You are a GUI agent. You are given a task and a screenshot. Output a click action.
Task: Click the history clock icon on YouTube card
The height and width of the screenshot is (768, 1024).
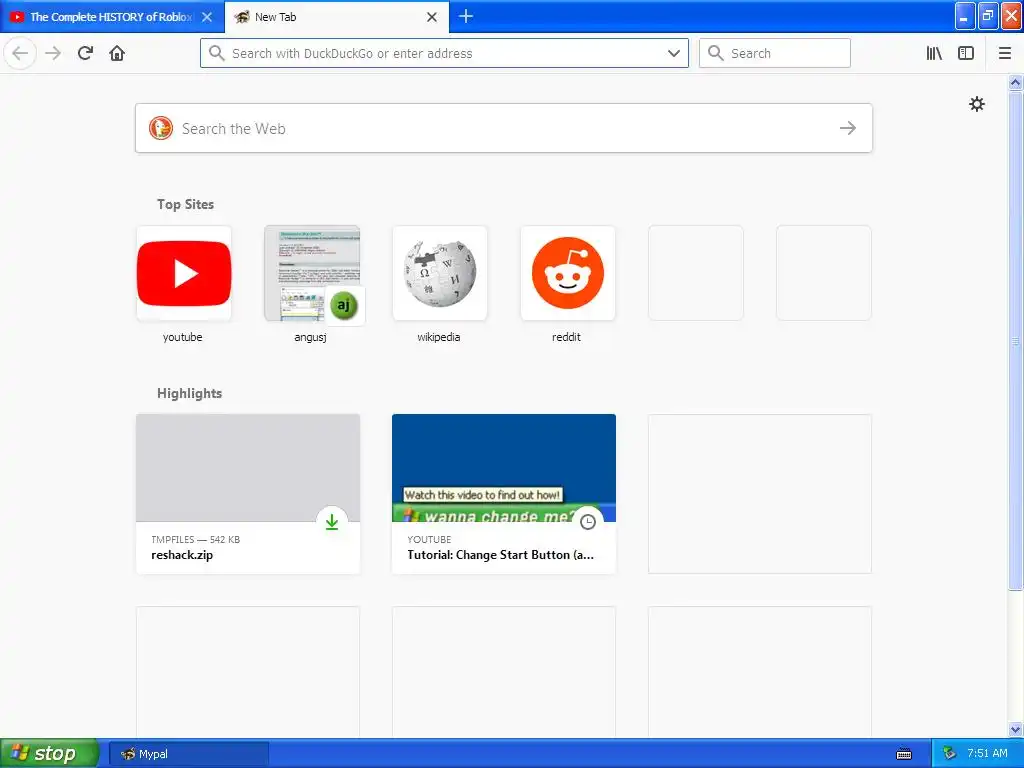pos(588,522)
